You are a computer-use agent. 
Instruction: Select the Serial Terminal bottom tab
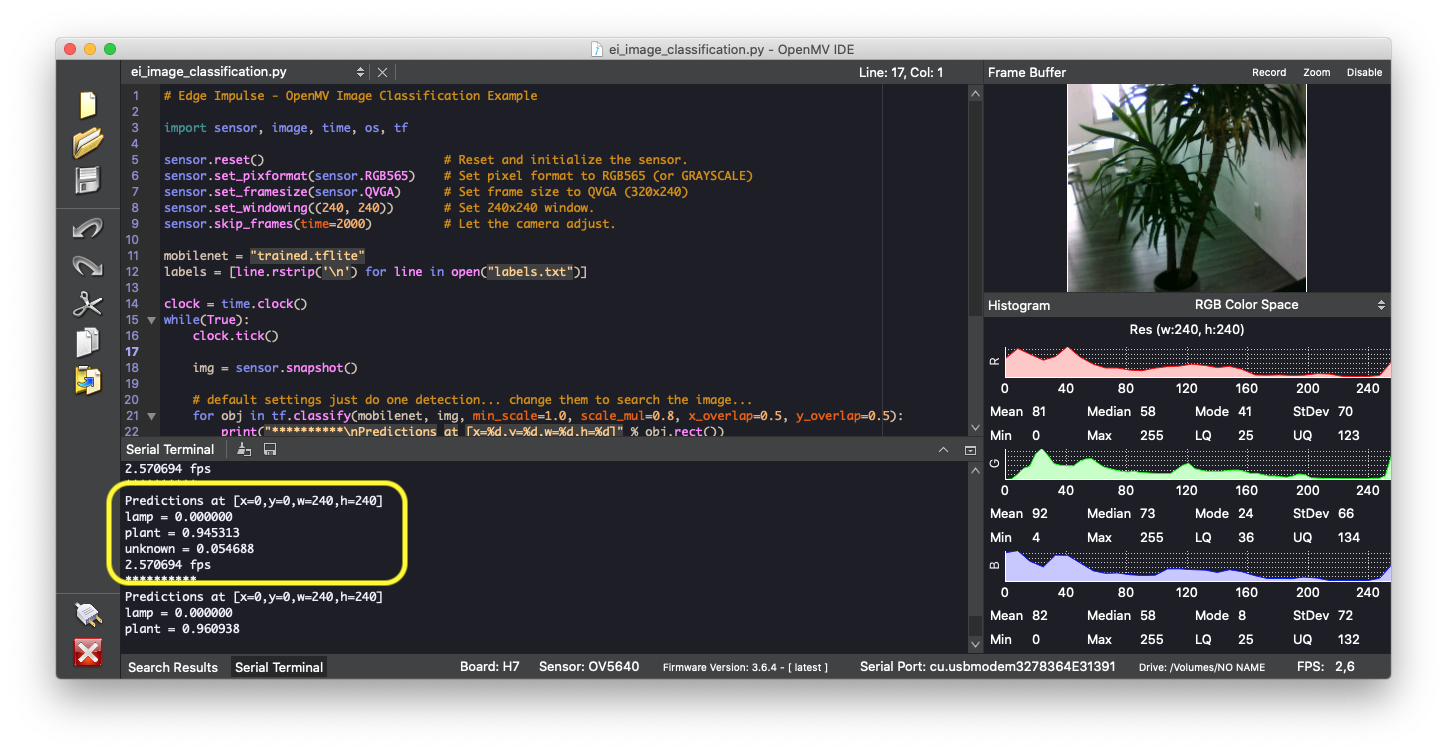tap(278, 667)
